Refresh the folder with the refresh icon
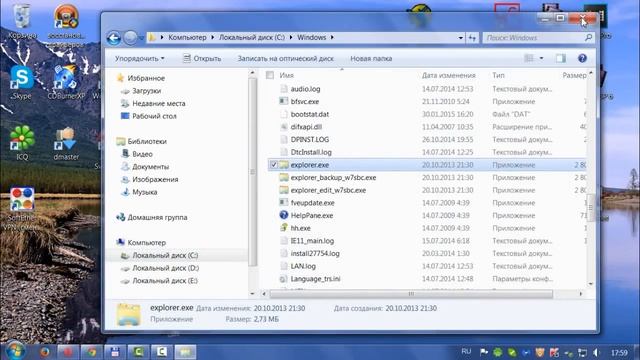640x360 pixels. (x=472, y=38)
